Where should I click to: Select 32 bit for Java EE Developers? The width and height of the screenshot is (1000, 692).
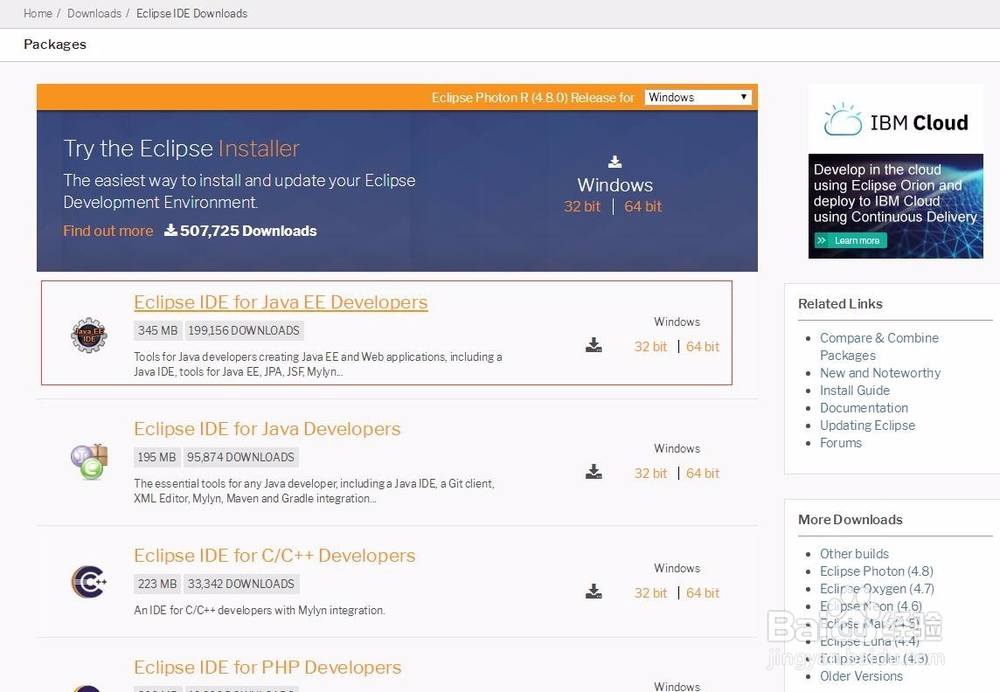tap(651, 346)
